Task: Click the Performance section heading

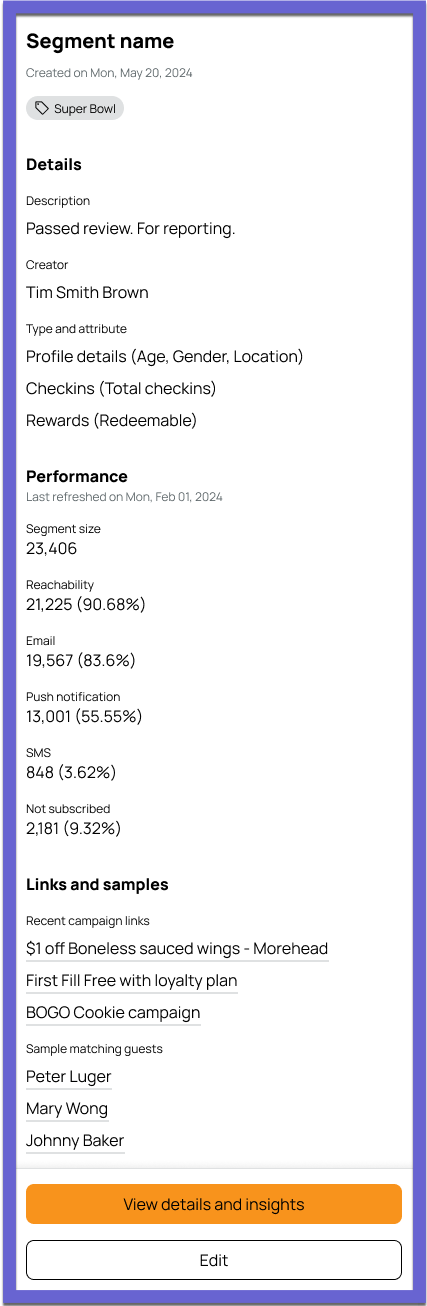Action: tap(77, 476)
